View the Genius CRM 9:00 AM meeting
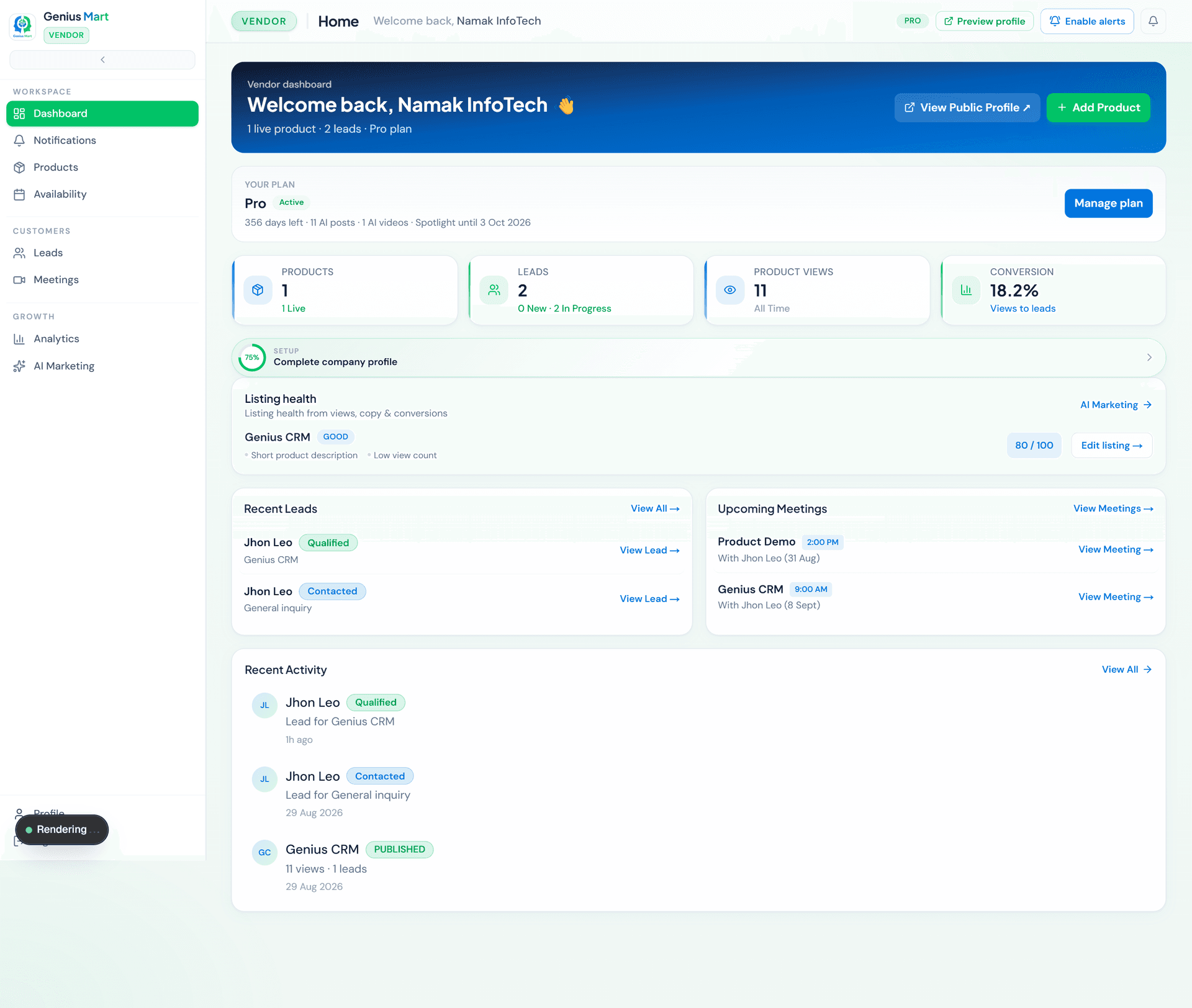Screen dimensions: 1192x1008 [x=1116, y=597]
